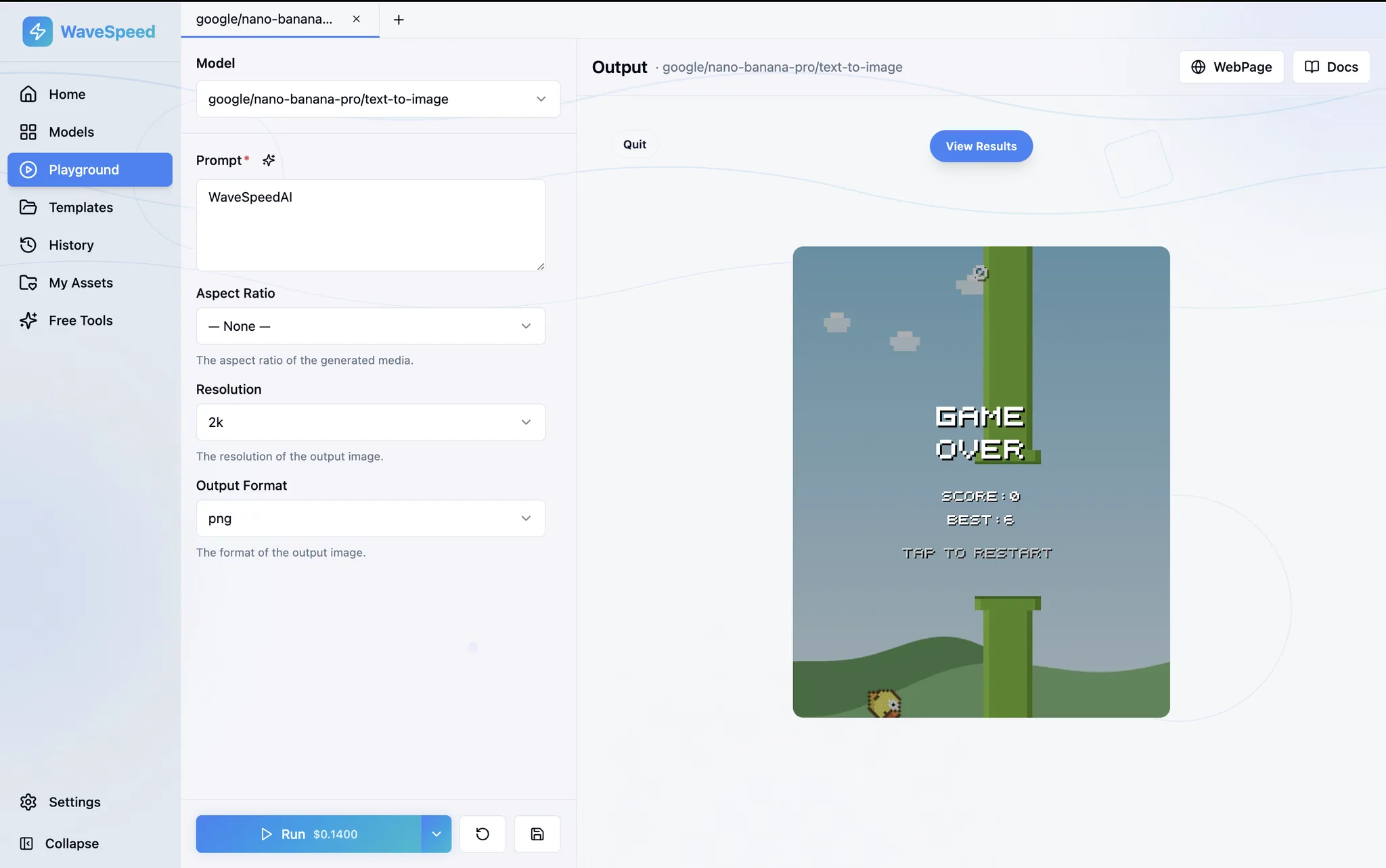The image size is (1386, 868).
Task: Open the Resolution 2k dropdown
Action: 371,422
